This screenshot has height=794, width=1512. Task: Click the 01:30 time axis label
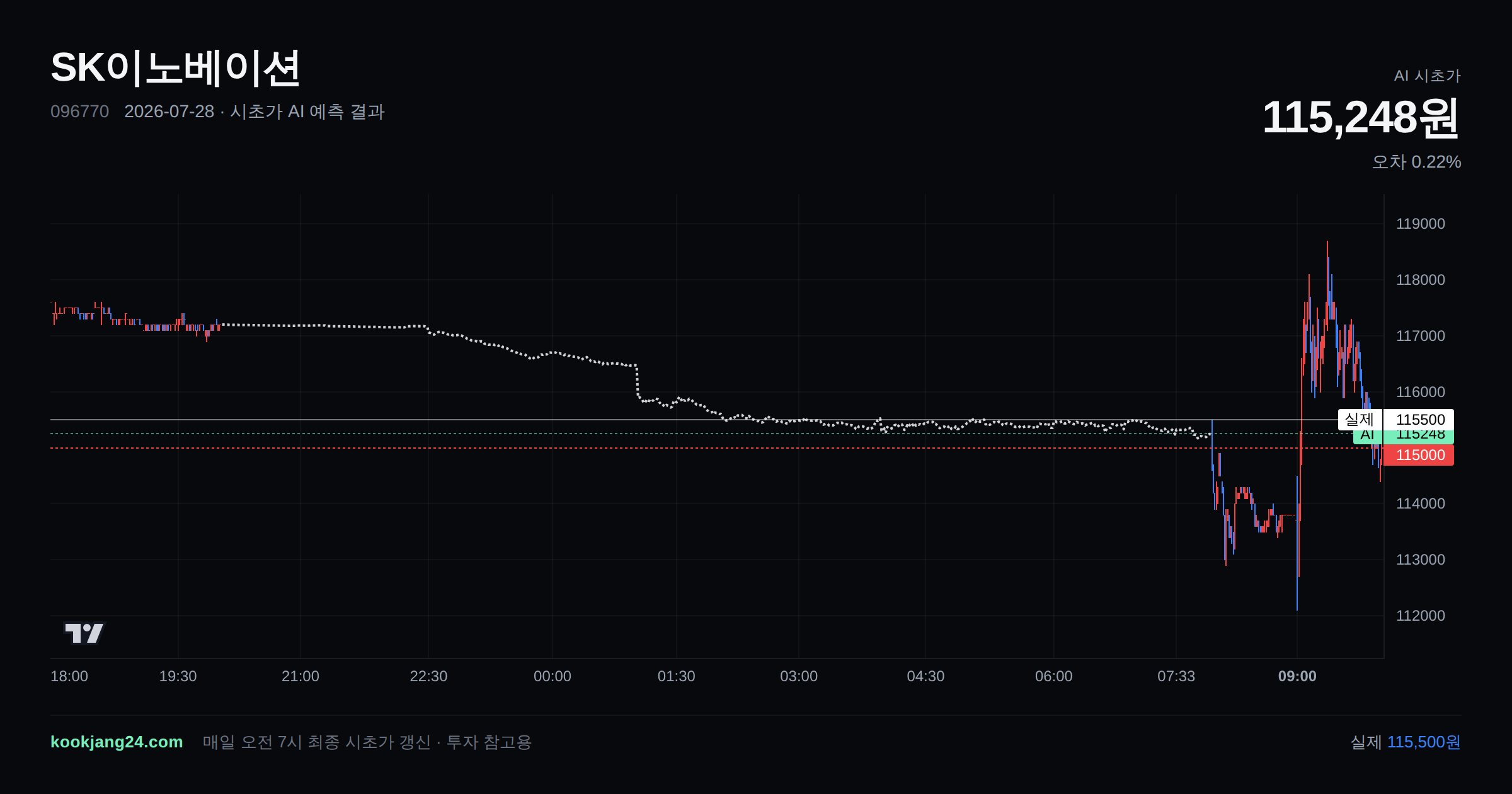pos(676,676)
